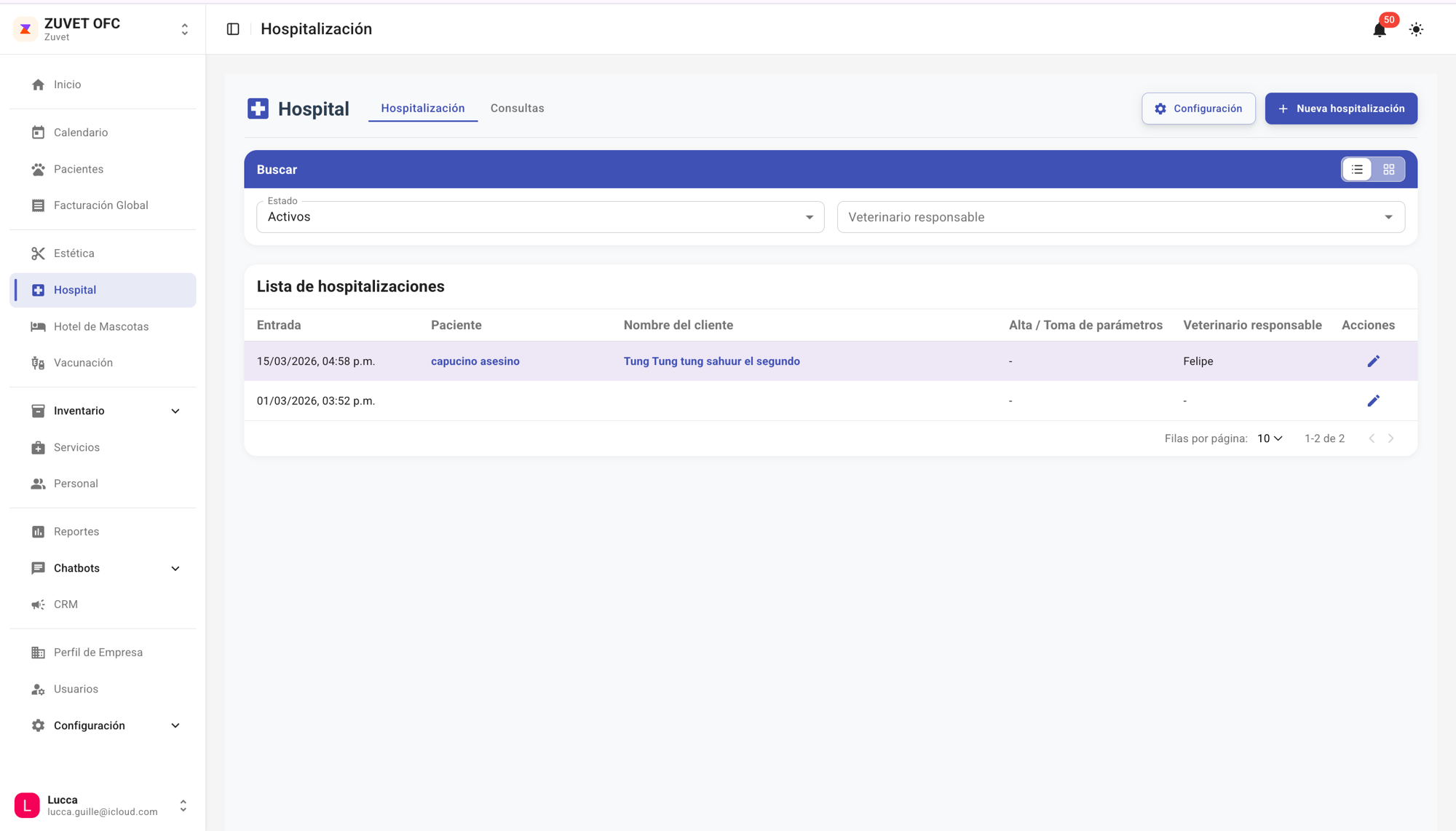Image resolution: width=1456 pixels, height=831 pixels.
Task: Go to next page arrow
Action: point(1390,438)
